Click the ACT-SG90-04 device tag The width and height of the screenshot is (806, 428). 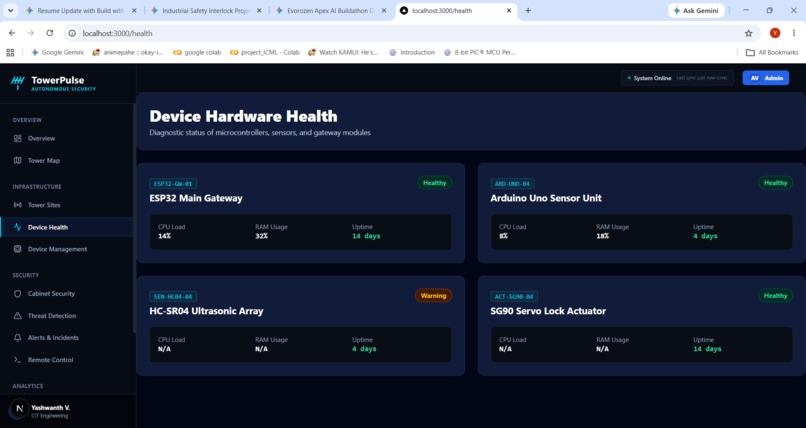[x=514, y=296]
